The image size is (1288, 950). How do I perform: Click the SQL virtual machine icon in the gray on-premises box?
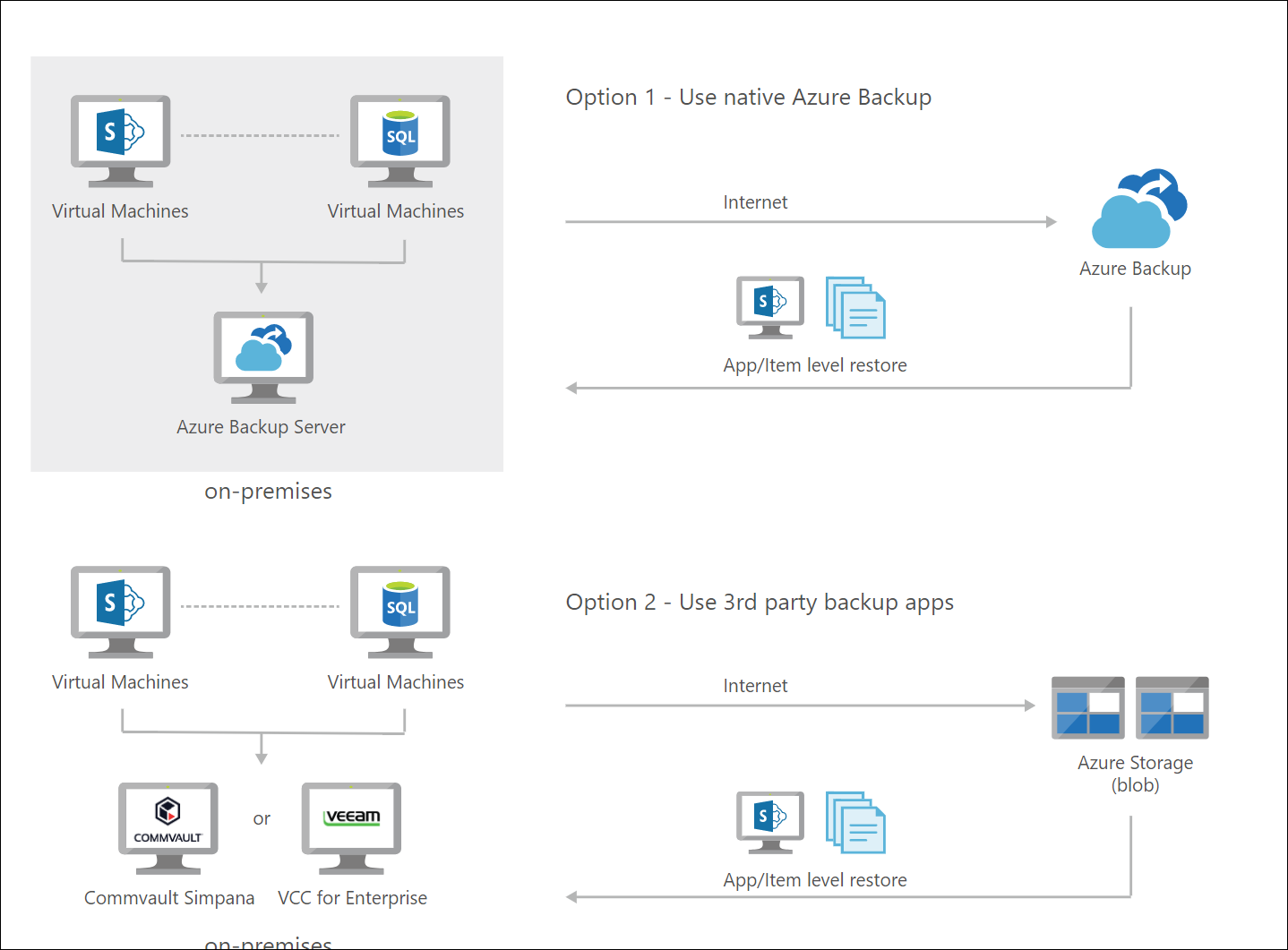click(400, 141)
